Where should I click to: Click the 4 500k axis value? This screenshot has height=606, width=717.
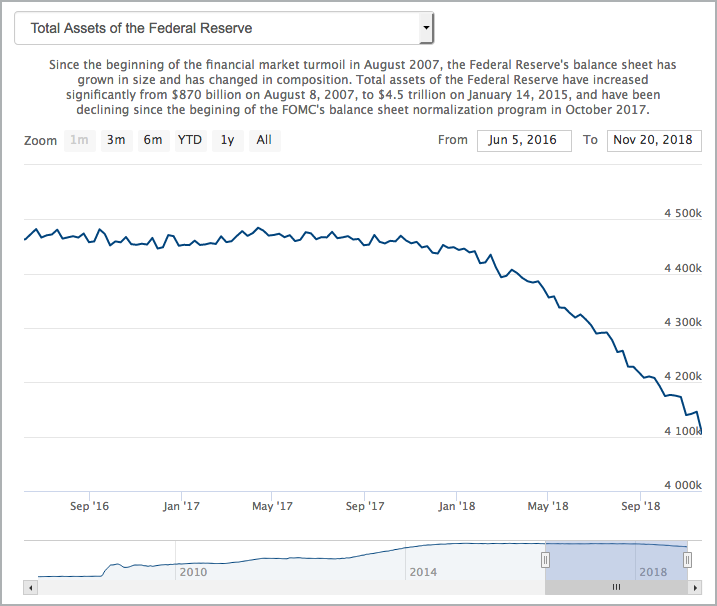(683, 213)
